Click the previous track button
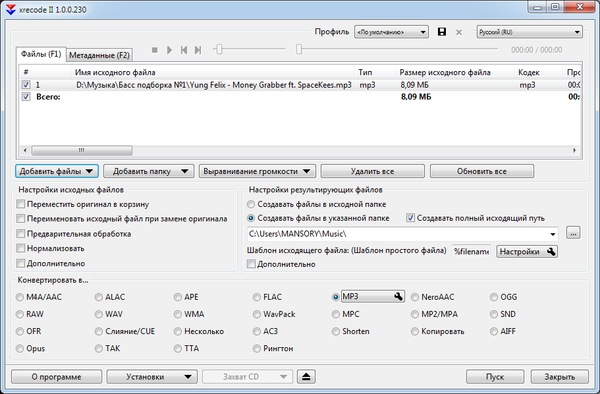 [184, 50]
